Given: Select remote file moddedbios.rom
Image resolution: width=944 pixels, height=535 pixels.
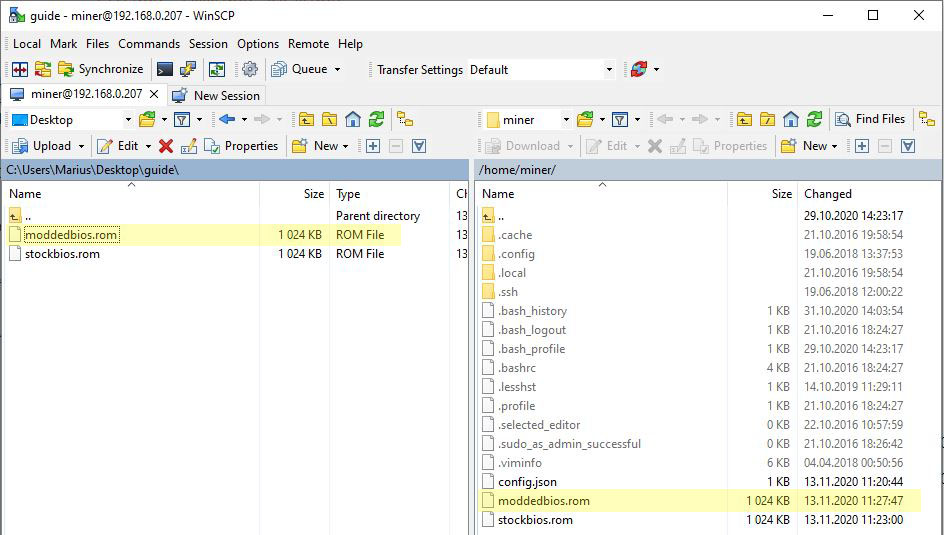Looking at the screenshot, I should tap(544, 501).
